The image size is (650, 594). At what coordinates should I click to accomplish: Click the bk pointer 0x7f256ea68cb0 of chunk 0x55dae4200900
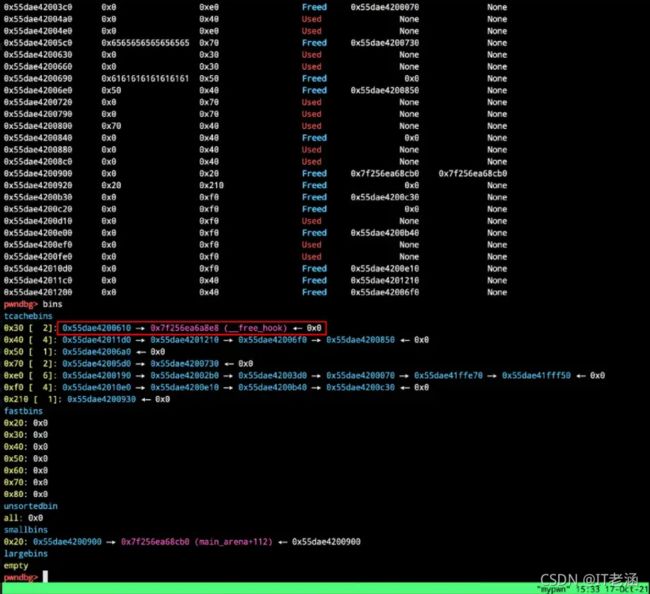[x=473, y=173]
